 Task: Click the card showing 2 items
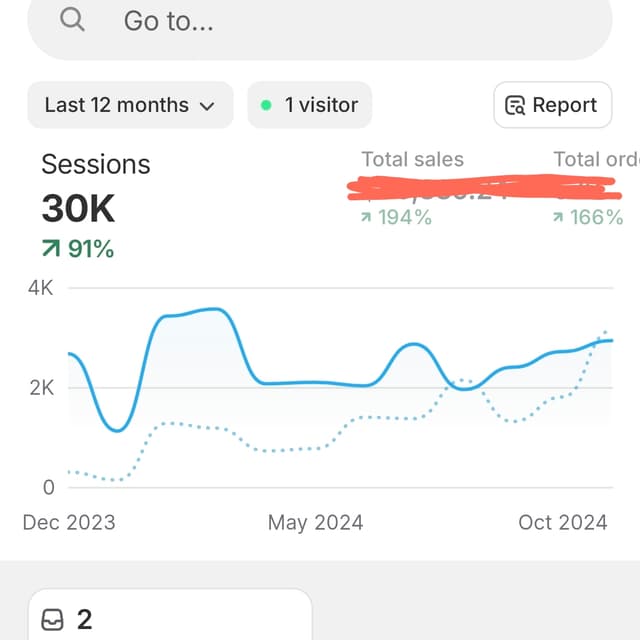170,615
